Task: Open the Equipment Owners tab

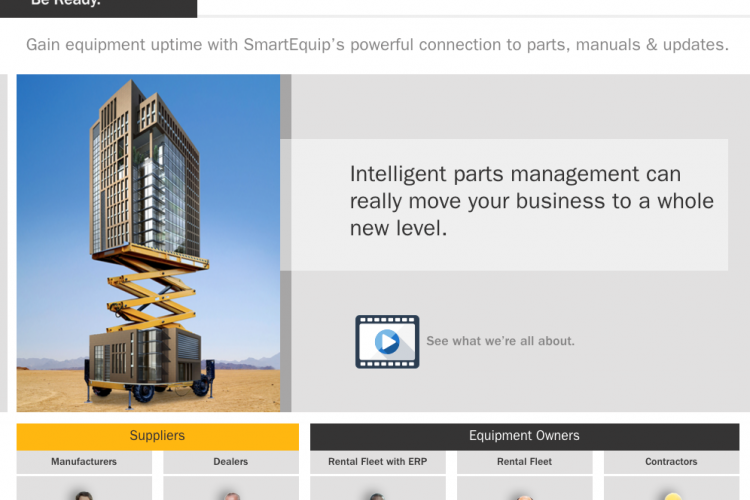Action: click(524, 436)
